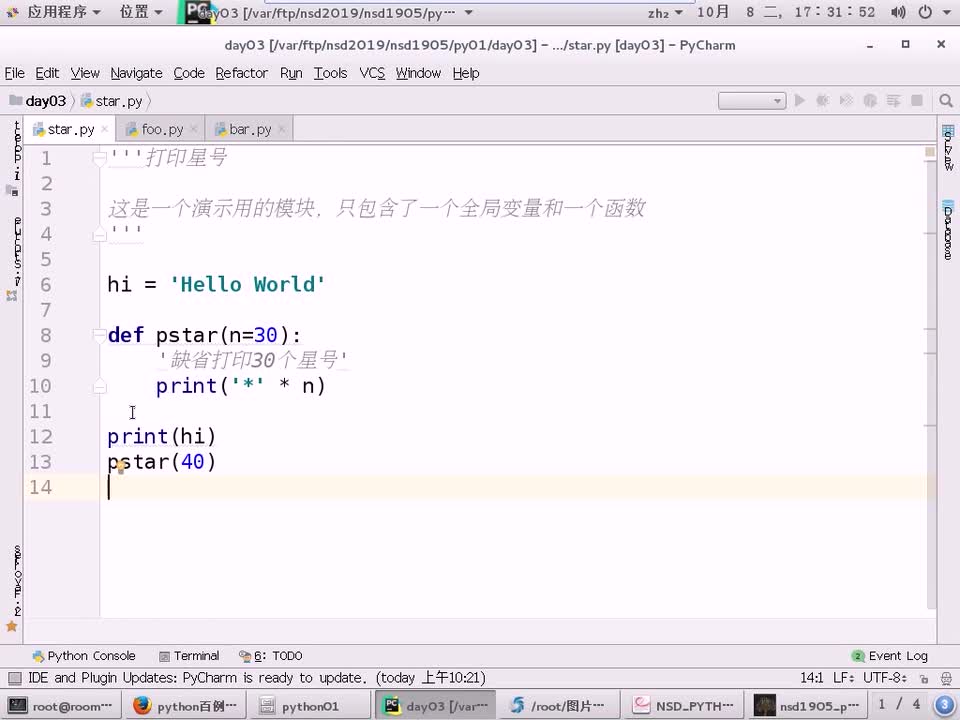Click the power icon in top bar
The height and width of the screenshot is (720, 960).
click(x=925, y=12)
